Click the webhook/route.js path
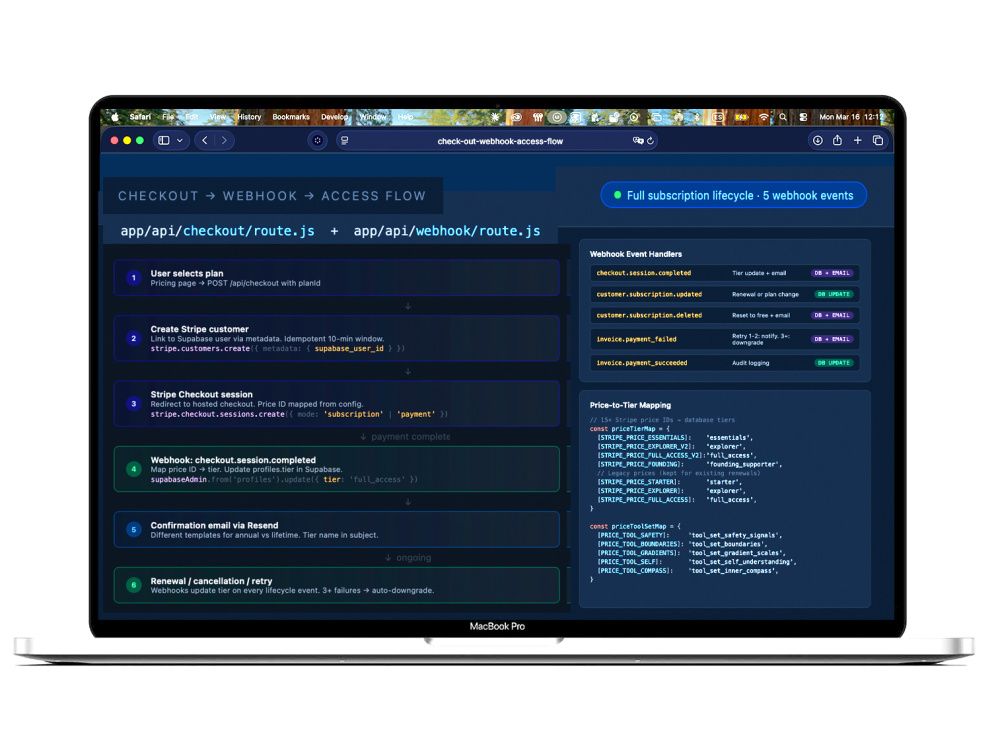Screen dimensions: 1000x750 pos(478,231)
